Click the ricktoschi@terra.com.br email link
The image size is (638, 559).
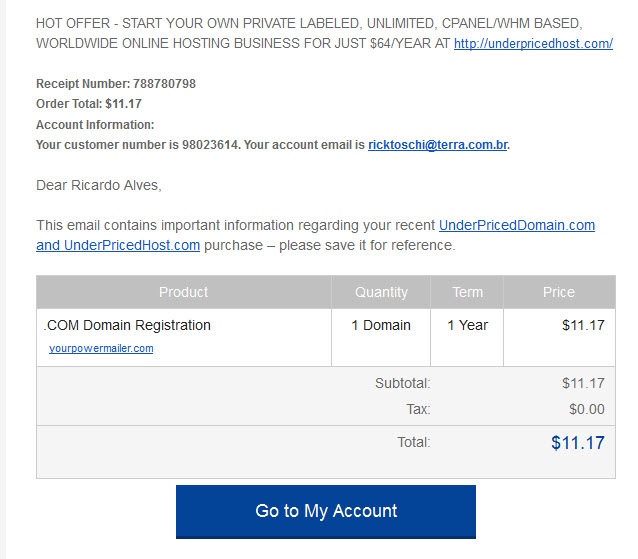(438, 145)
